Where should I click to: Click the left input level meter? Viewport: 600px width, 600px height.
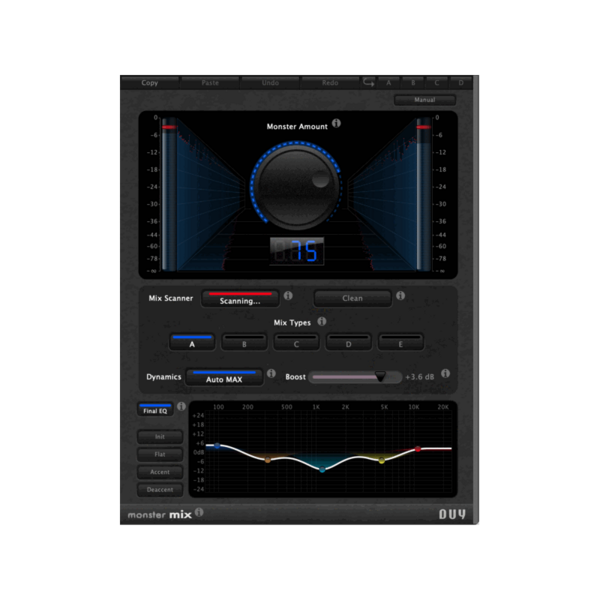169,194
